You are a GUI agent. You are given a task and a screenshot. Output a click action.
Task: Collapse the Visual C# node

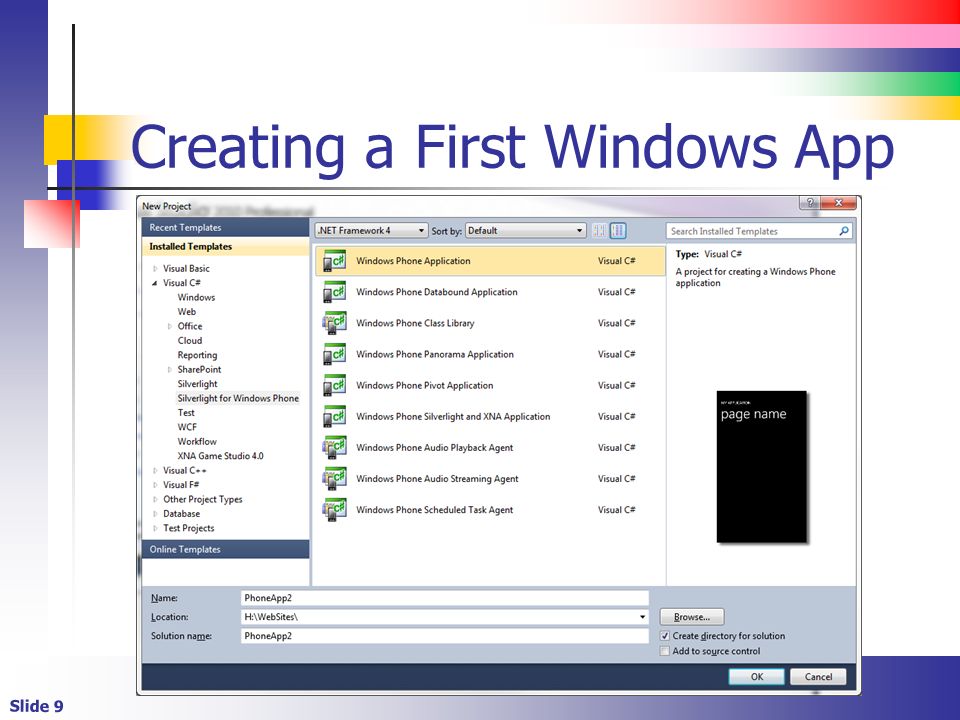pos(155,283)
